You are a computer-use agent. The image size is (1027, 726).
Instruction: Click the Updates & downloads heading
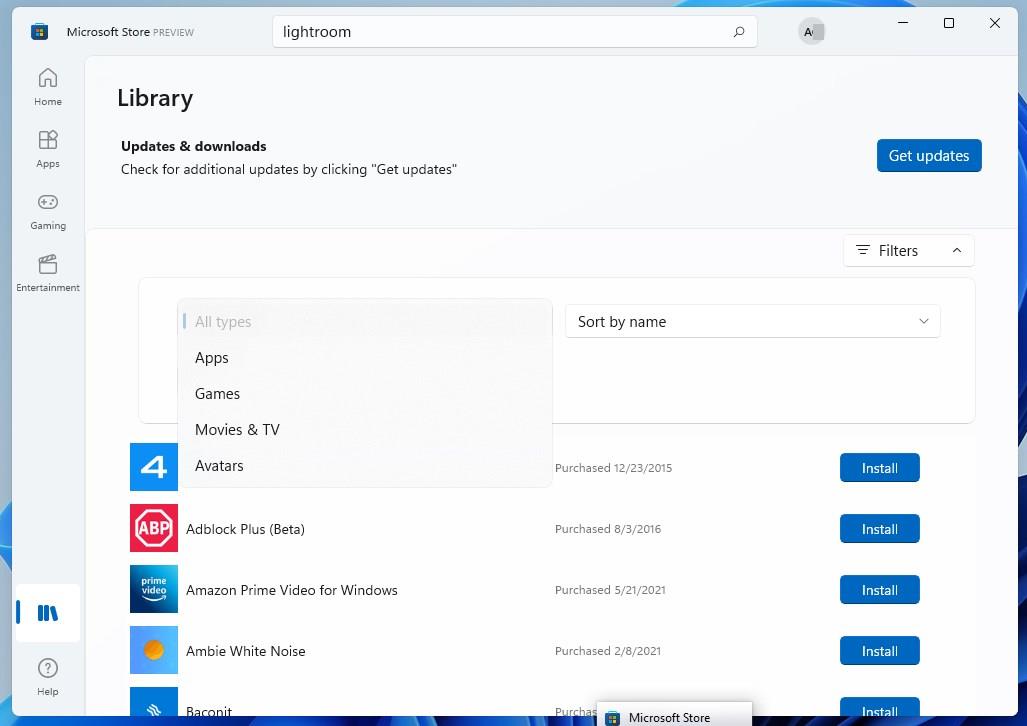[x=194, y=146]
